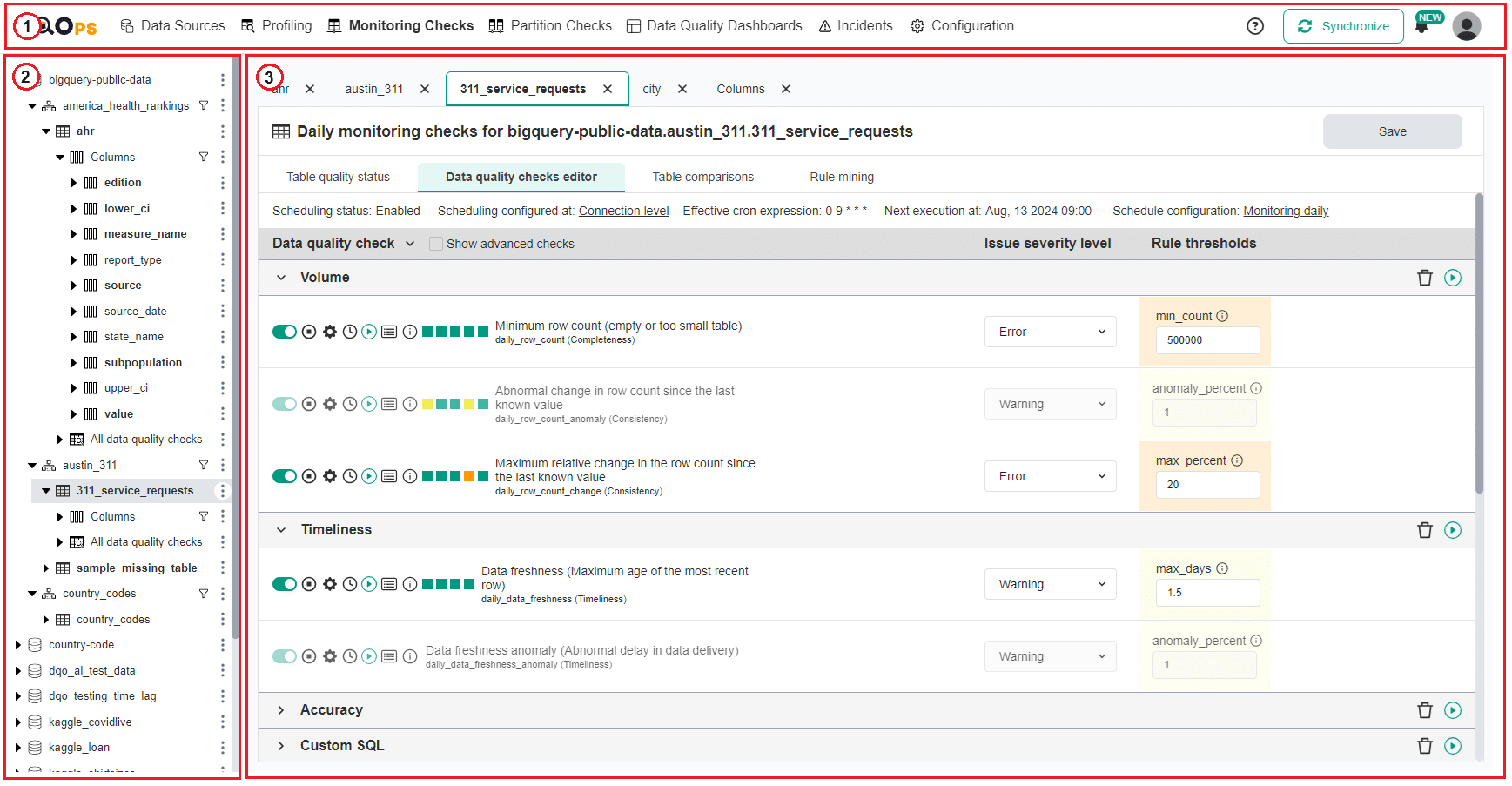Toggle off Minimum row count check
The height and width of the screenshot is (786, 1512).
coord(285,332)
